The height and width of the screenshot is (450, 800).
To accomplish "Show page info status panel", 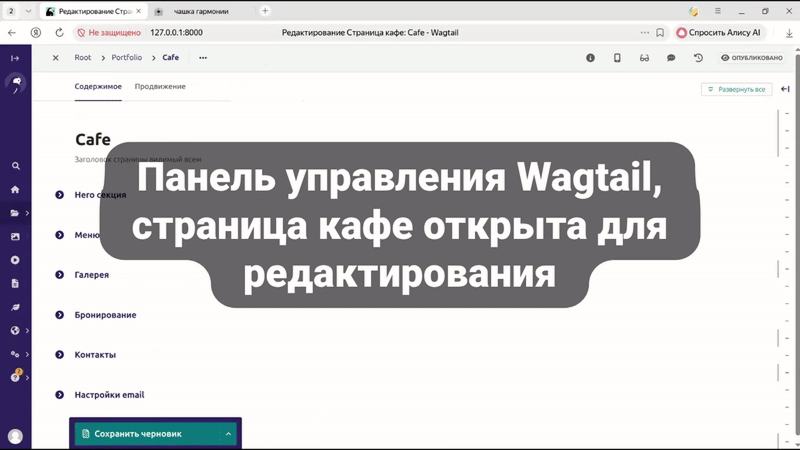I will pos(590,58).
